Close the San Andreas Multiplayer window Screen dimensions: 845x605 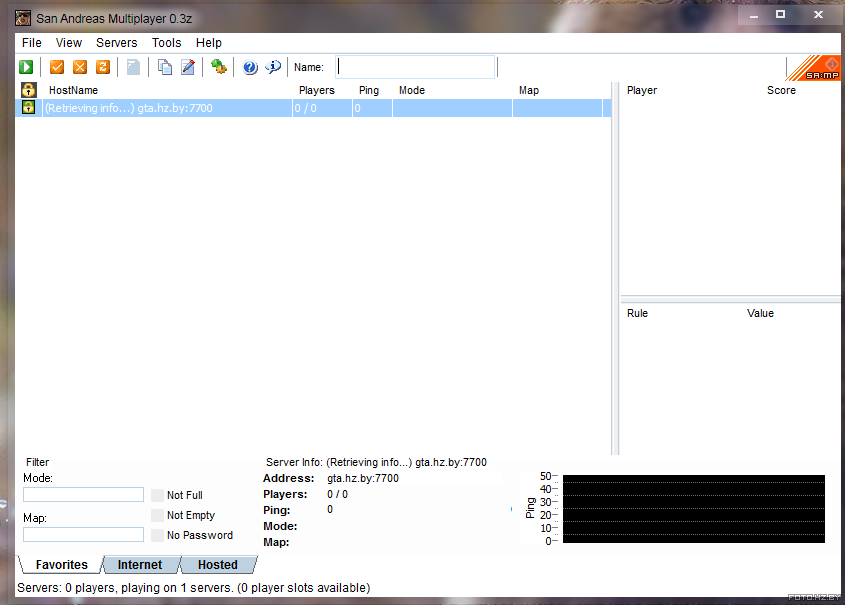(818, 15)
